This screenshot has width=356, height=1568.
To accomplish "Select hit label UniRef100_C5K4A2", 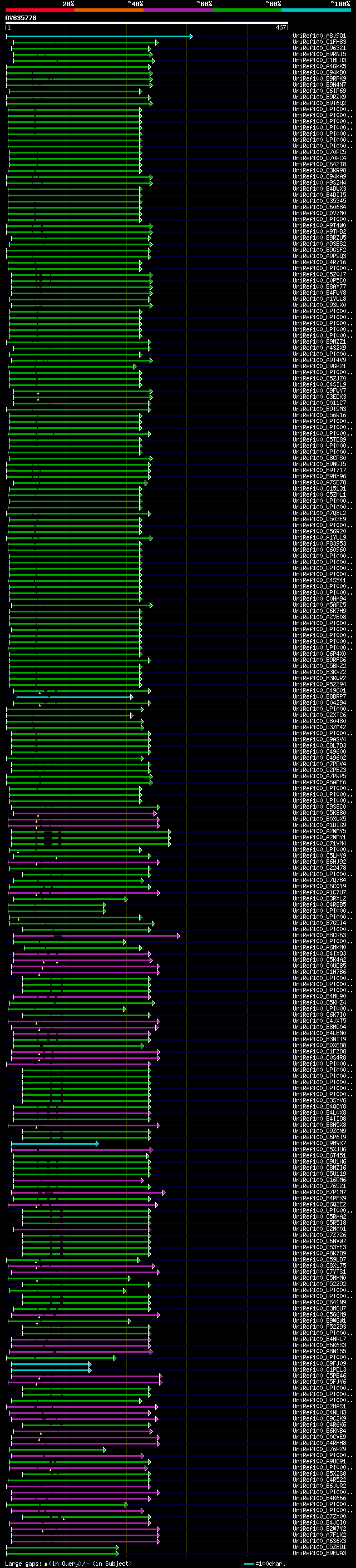I will coord(319,960).
